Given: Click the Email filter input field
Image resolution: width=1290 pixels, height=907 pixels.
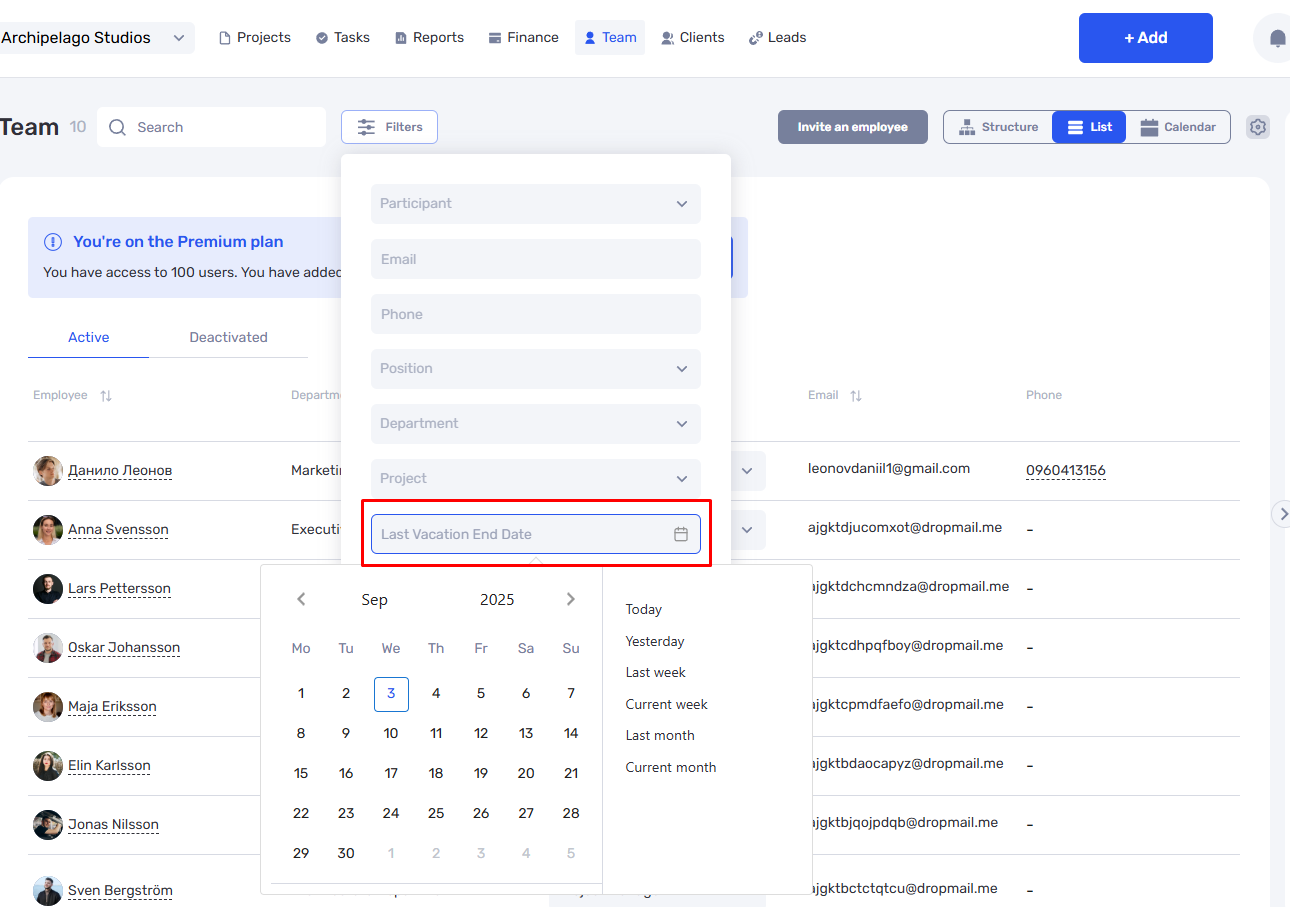Looking at the screenshot, I should 536,259.
